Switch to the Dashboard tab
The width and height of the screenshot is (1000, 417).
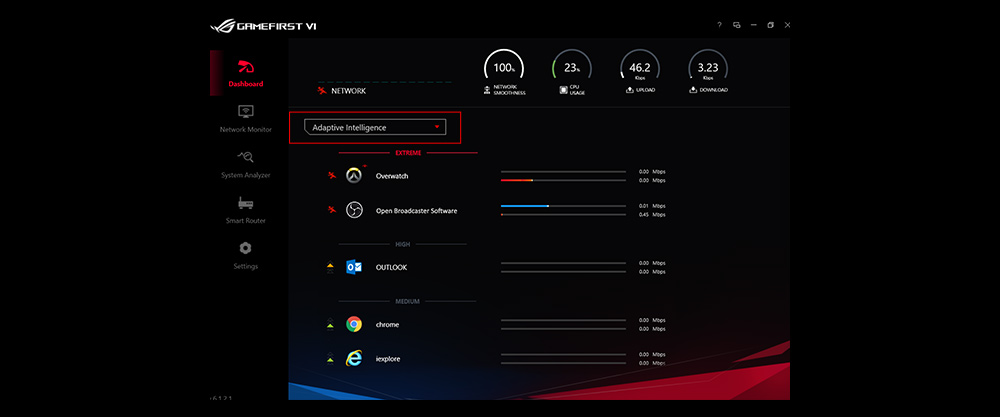pos(245,72)
